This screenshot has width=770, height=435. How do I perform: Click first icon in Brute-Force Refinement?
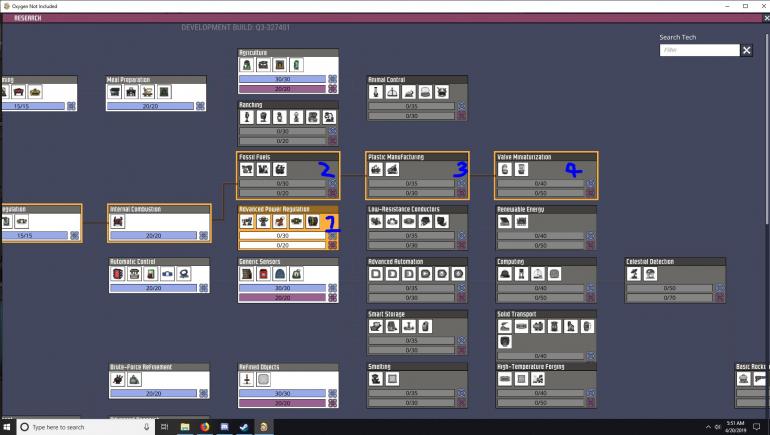118,379
